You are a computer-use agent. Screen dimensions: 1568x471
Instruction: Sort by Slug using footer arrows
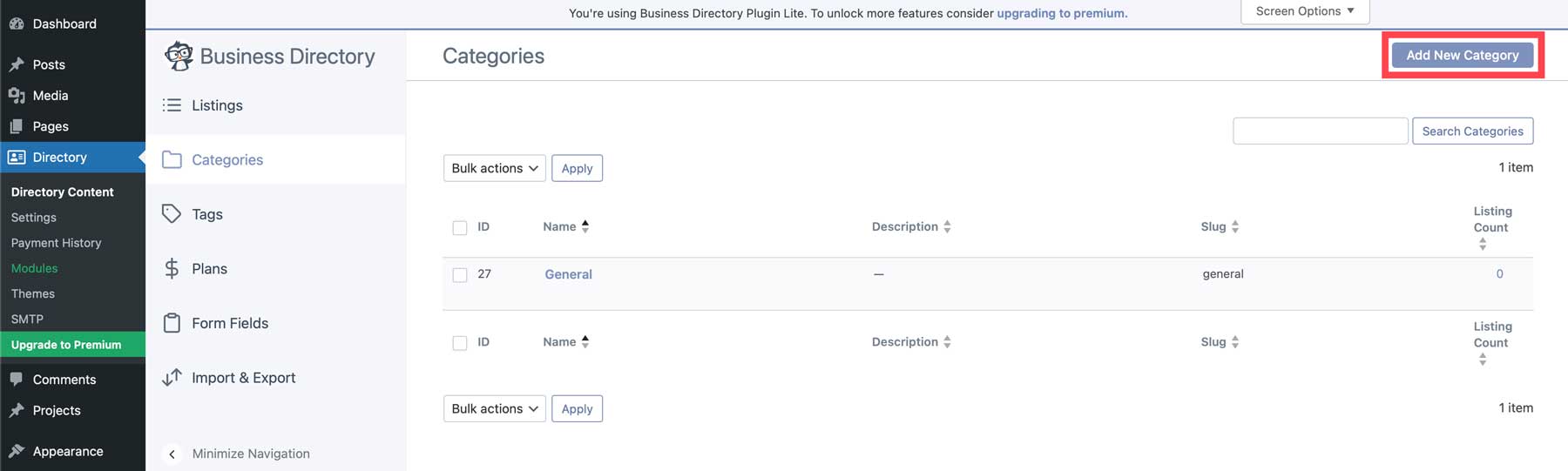[x=1235, y=342]
